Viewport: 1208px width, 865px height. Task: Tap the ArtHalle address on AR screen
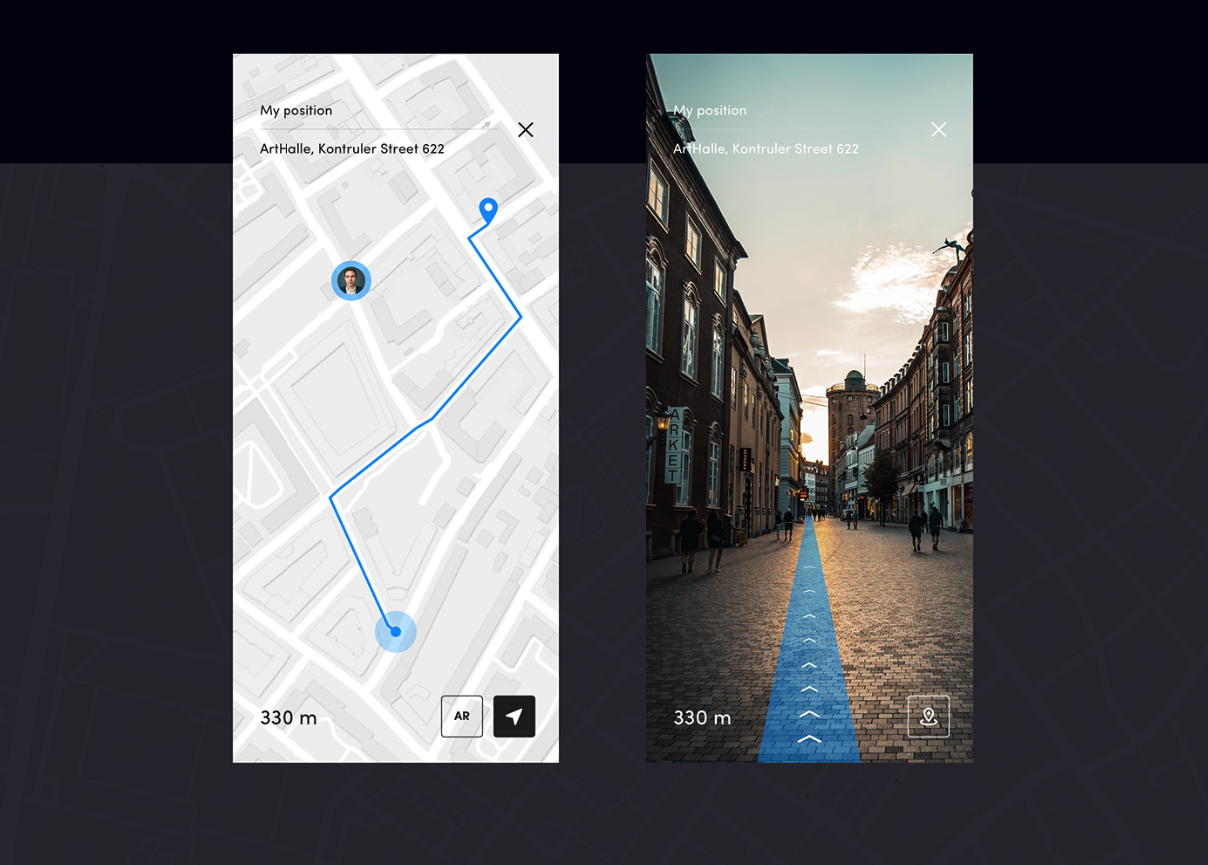pyautogui.click(x=765, y=149)
